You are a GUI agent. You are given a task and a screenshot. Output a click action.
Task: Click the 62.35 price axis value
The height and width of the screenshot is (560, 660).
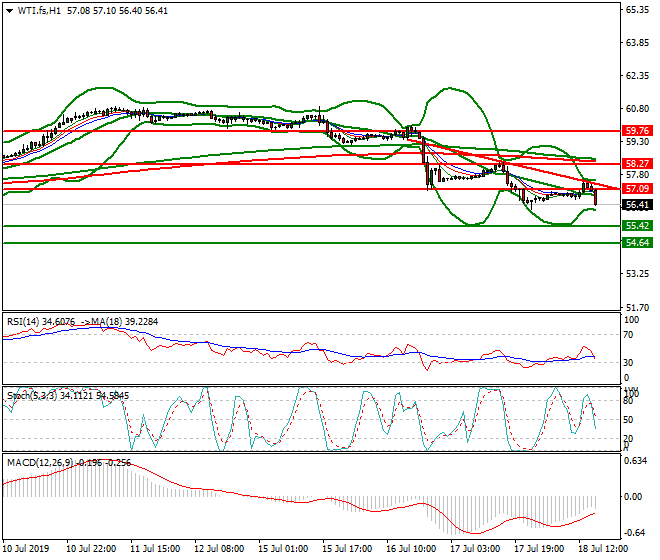pyautogui.click(x=637, y=75)
